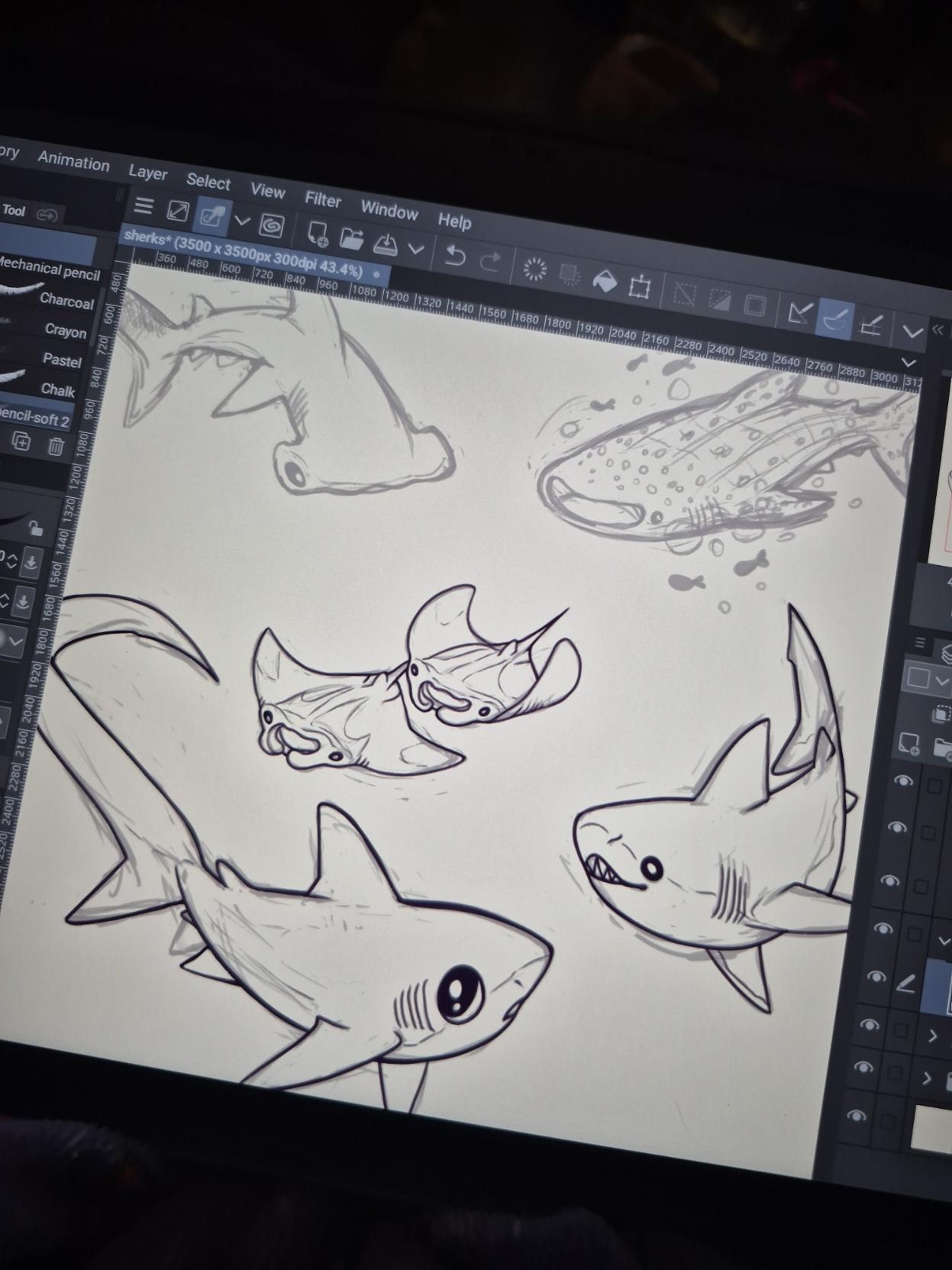Click the link icon next to Tool tab
This screenshot has width=952, height=1270.
point(47,215)
